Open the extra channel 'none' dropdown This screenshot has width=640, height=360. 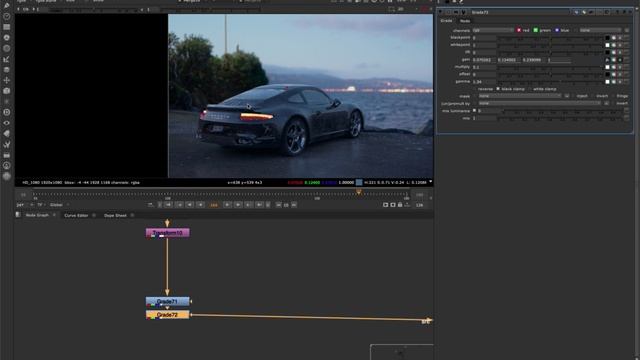point(600,30)
